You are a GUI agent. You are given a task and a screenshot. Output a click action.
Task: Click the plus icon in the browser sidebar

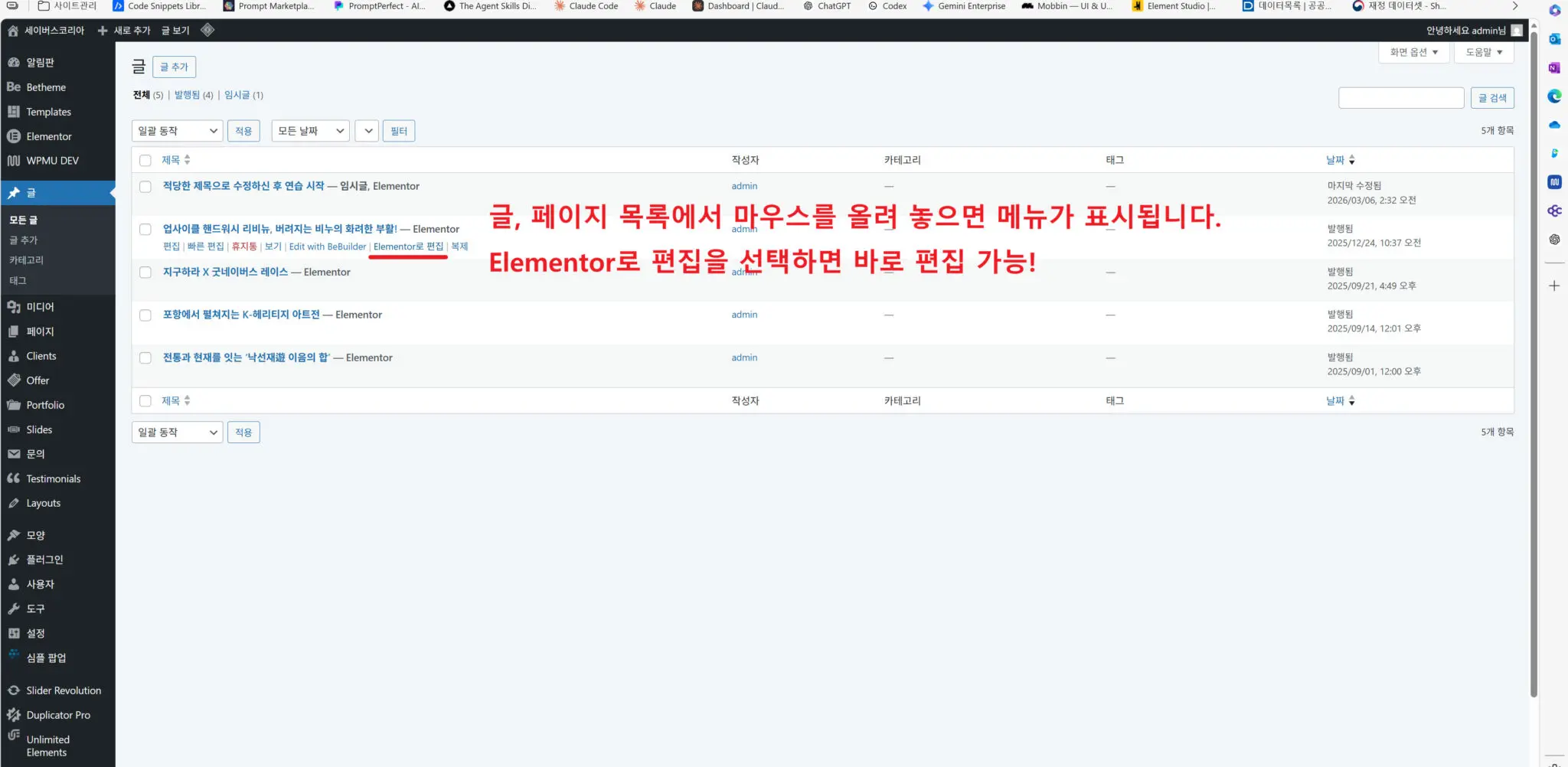click(1554, 286)
